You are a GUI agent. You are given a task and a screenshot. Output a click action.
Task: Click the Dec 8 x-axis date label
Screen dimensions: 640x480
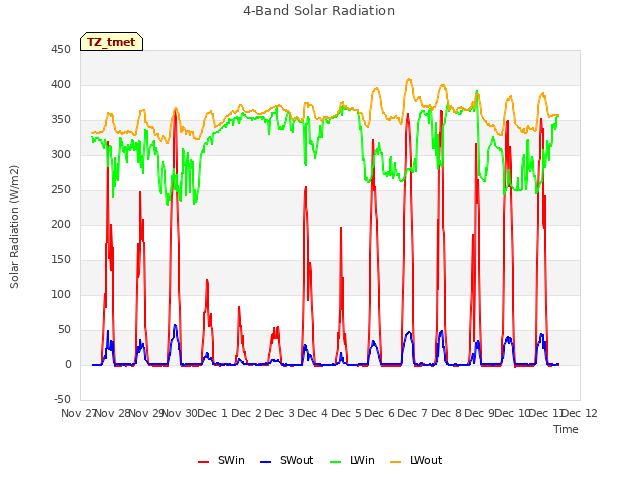tap(446, 413)
